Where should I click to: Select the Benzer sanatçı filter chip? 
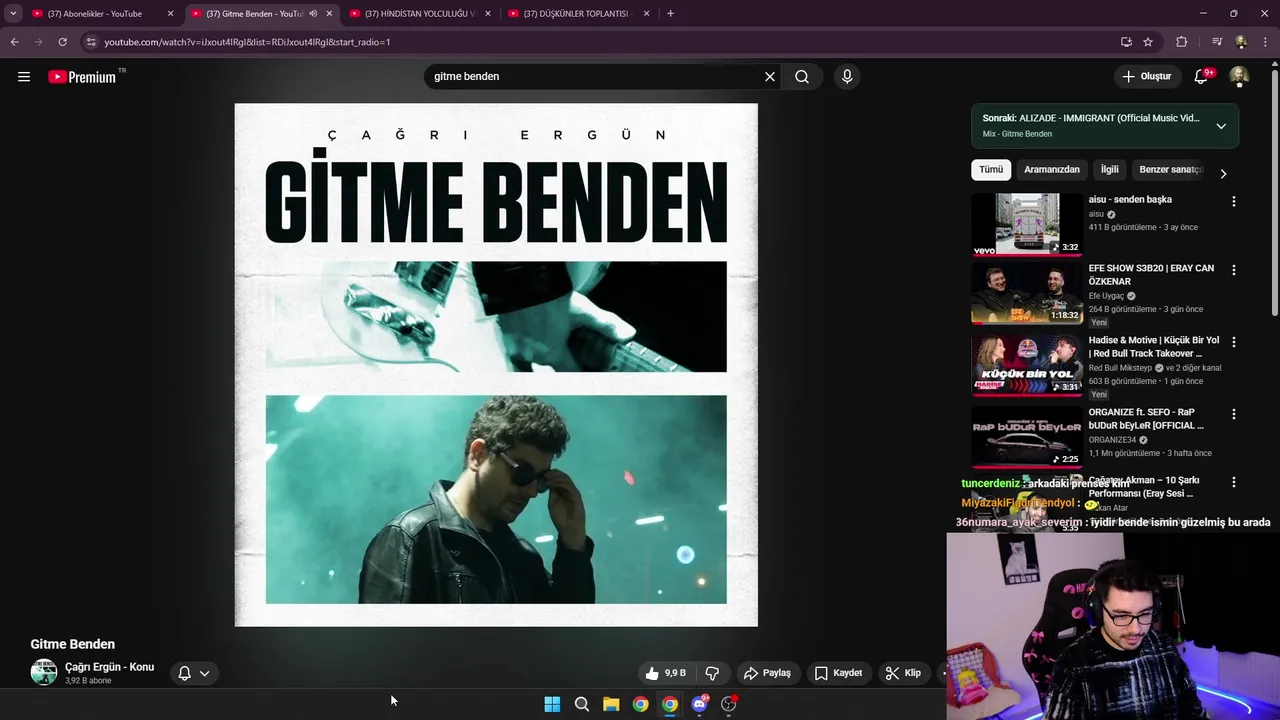[x=1170, y=170]
